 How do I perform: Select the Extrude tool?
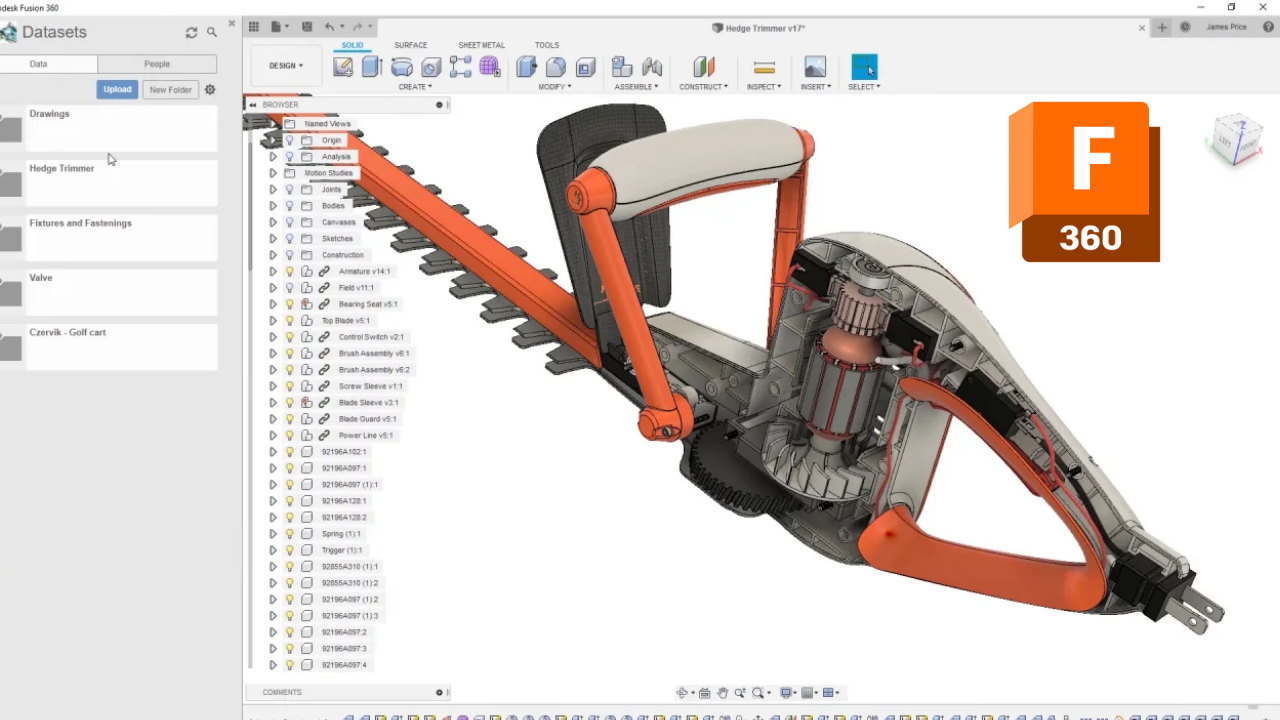tap(371, 66)
